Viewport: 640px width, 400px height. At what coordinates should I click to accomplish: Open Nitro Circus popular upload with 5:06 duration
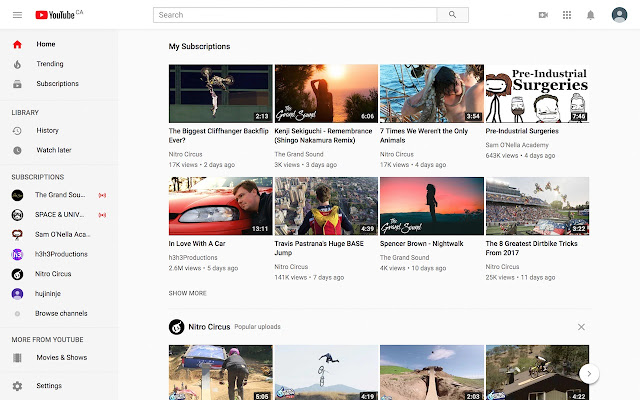(220, 372)
